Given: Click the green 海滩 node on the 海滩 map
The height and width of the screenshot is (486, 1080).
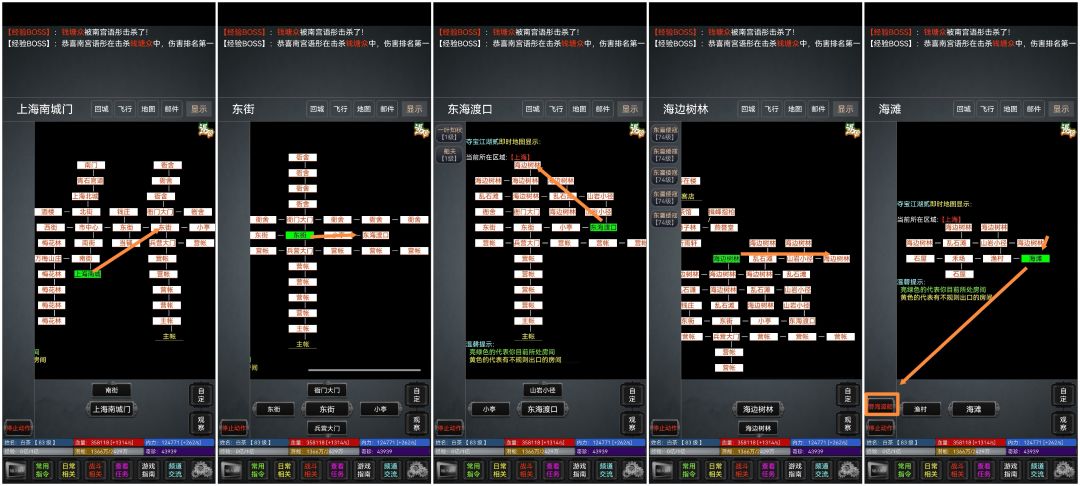Looking at the screenshot, I should [1035, 258].
